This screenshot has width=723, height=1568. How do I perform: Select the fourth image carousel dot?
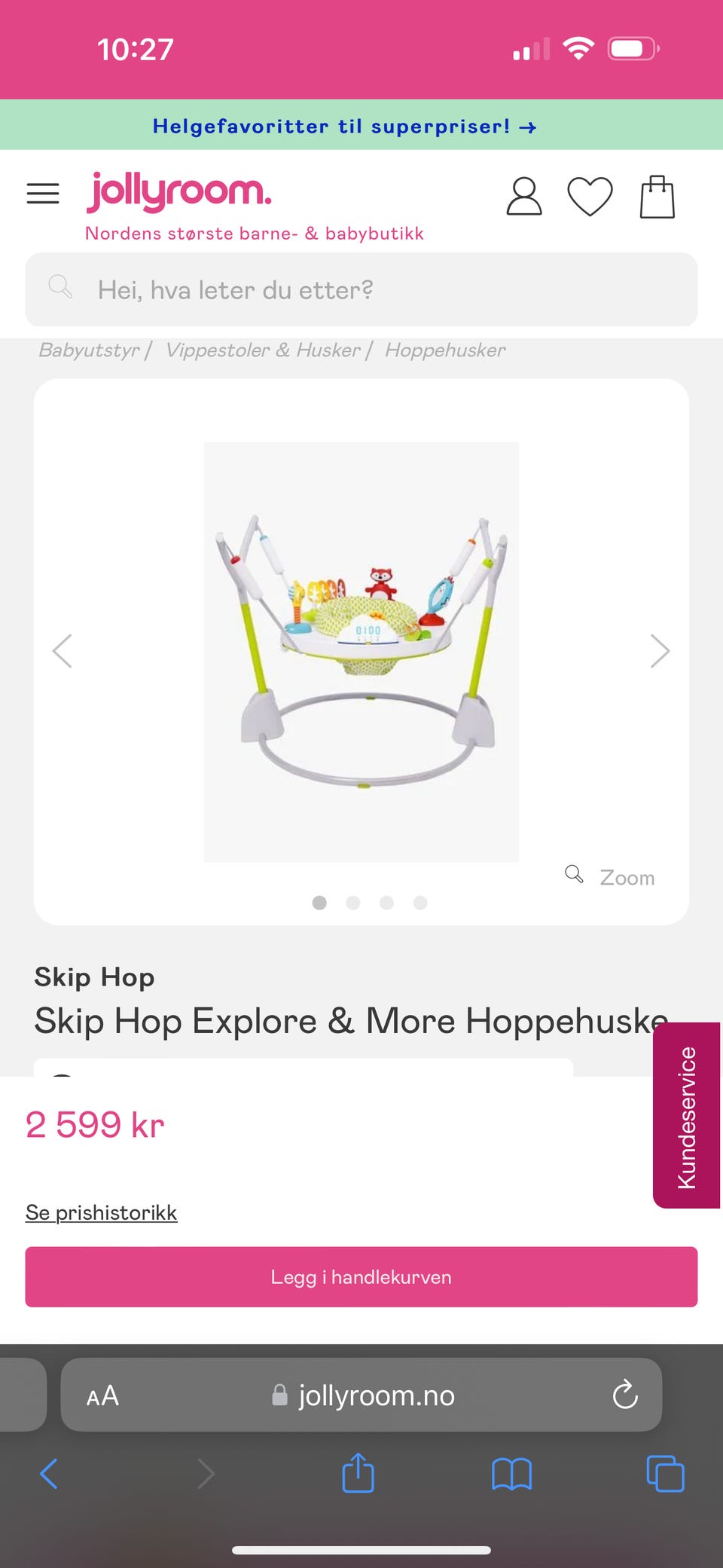click(420, 903)
